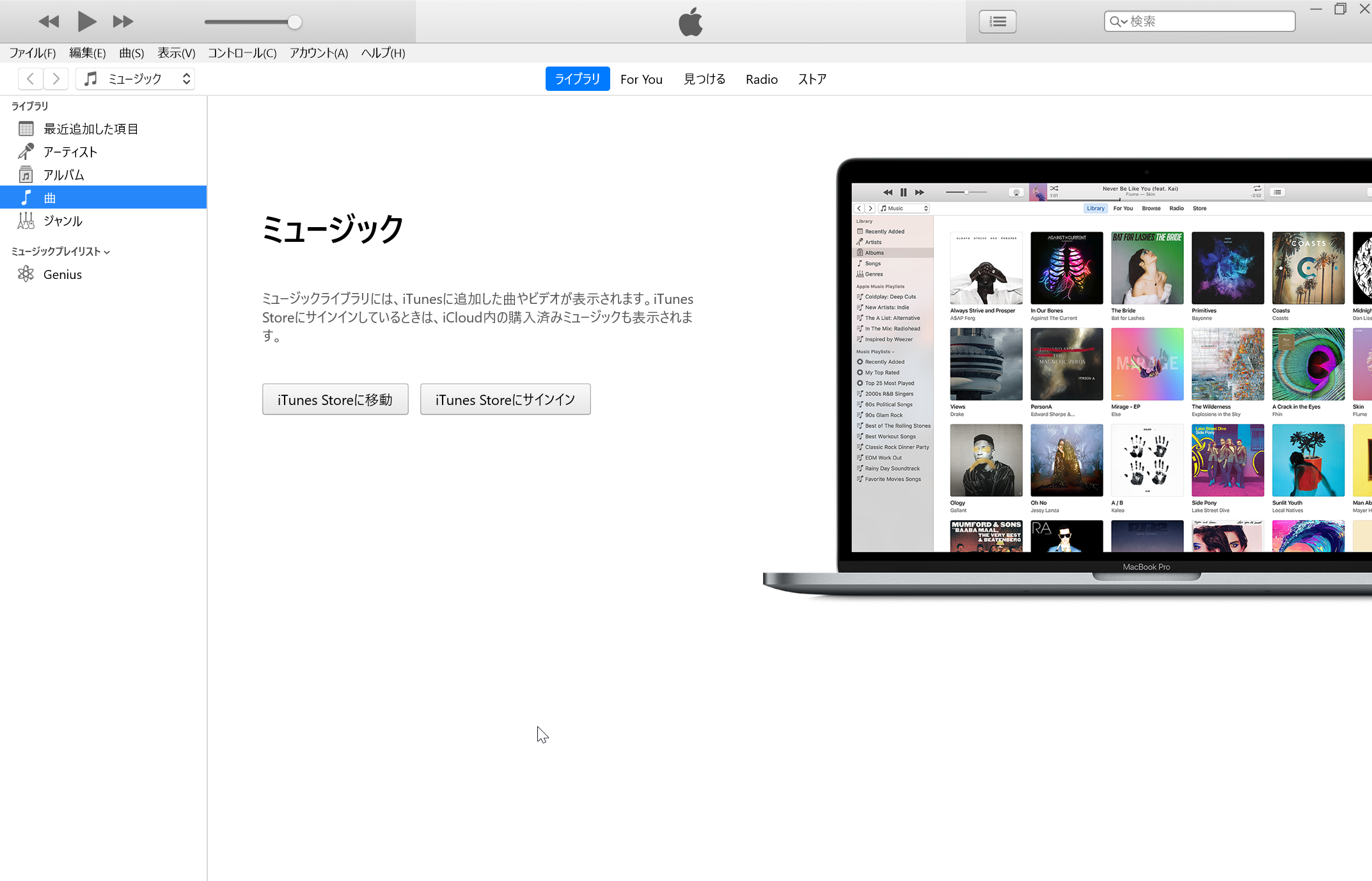
Task: Open the ヘルプ(H) menu
Action: pos(383,53)
